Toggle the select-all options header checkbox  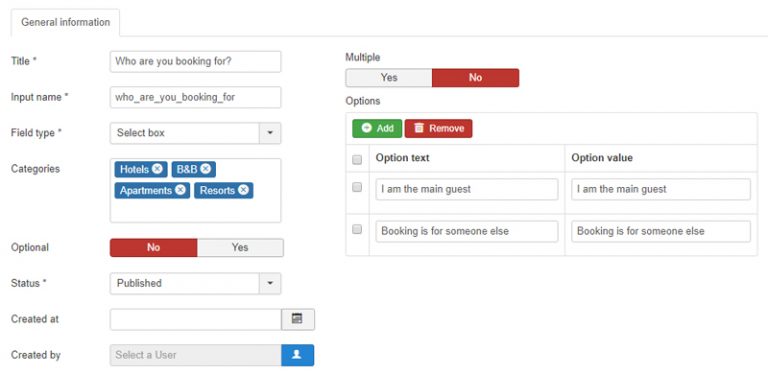[357, 160]
